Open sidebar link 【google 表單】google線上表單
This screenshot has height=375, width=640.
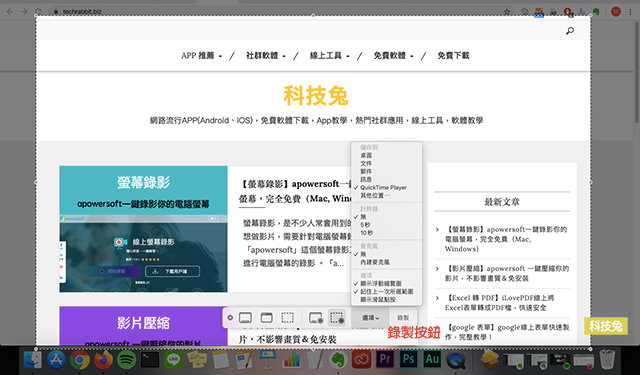tap(507, 332)
